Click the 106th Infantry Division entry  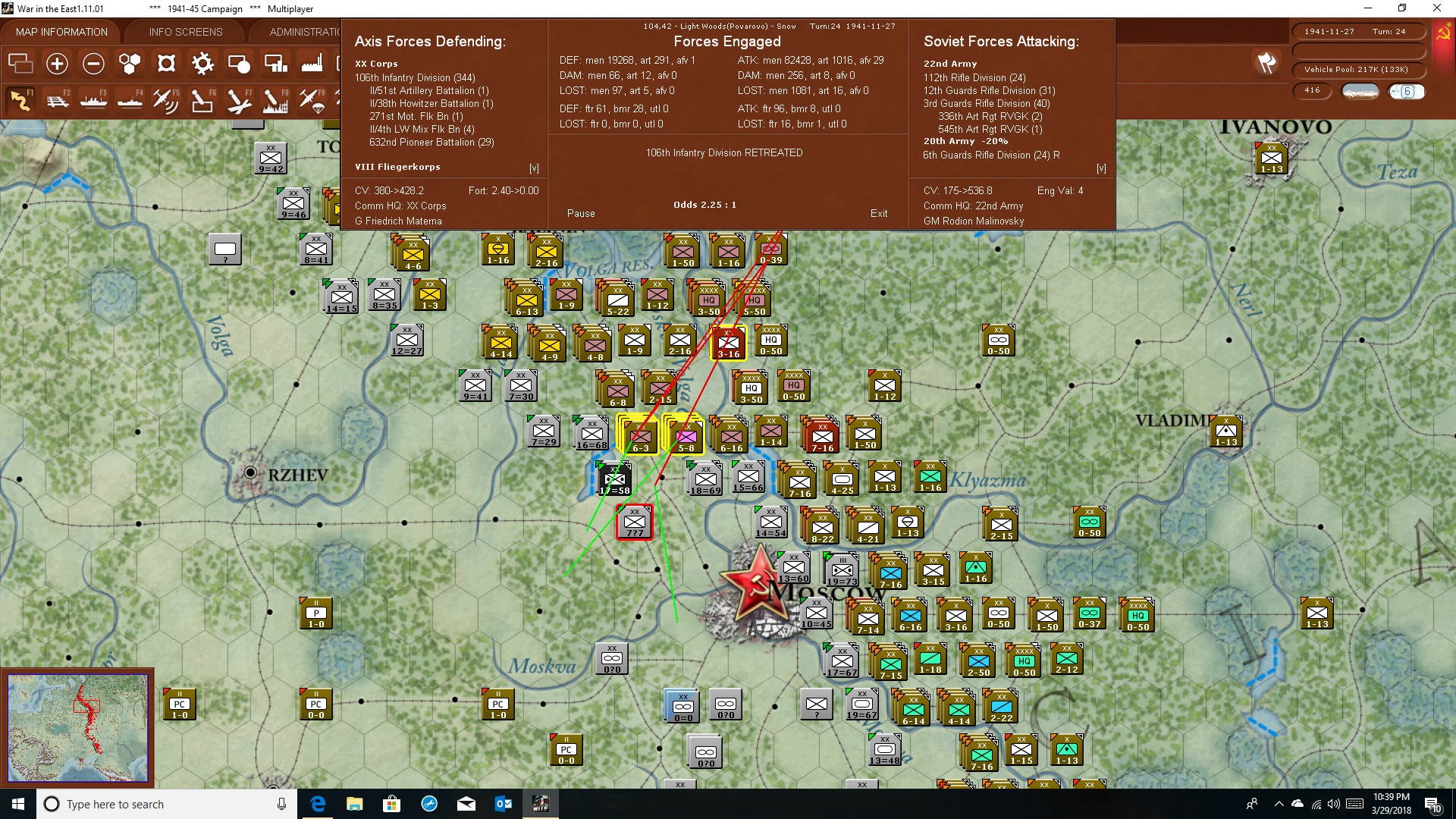pyautogui.click(x=415, y=77)
